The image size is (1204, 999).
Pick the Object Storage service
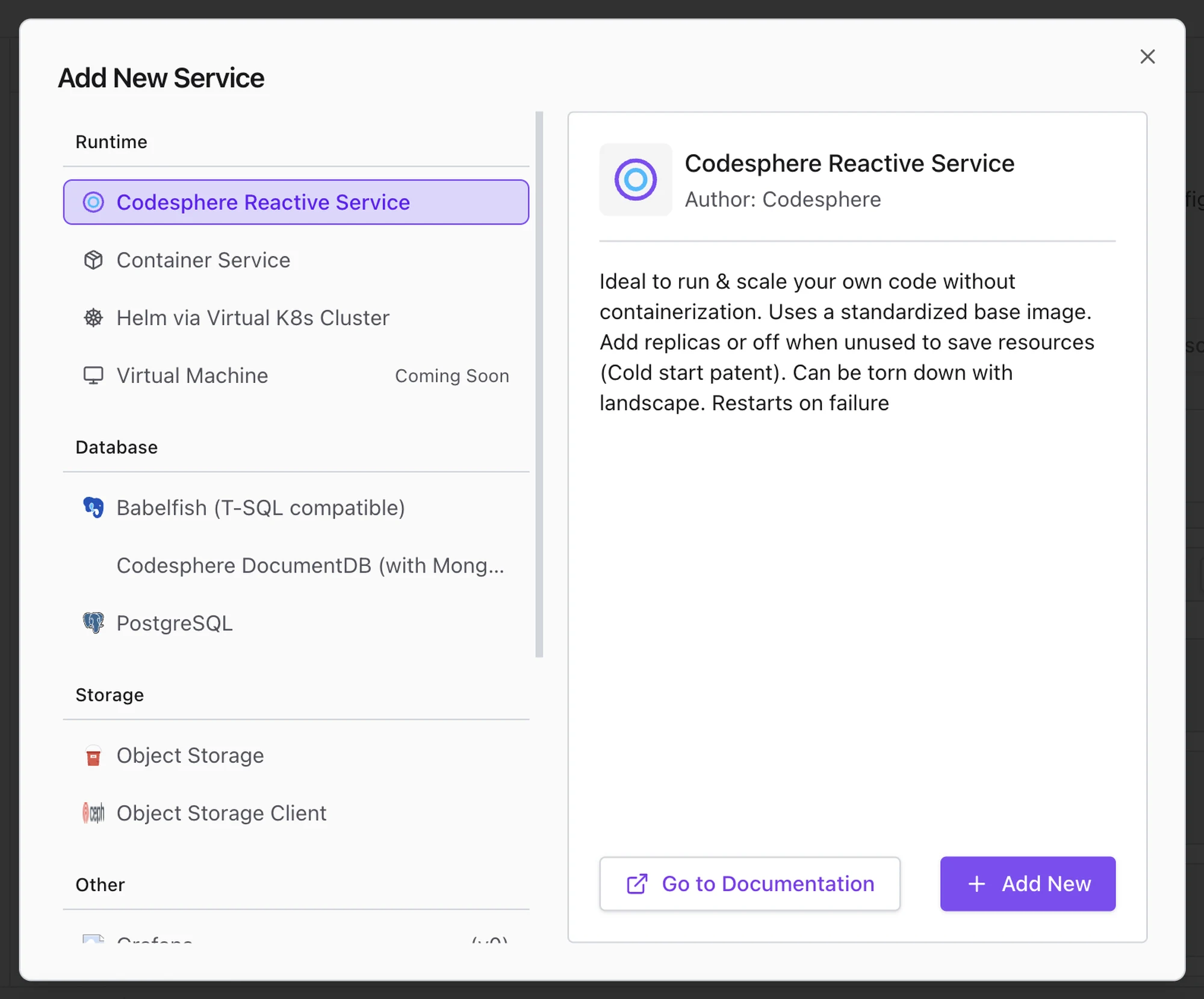296,756
